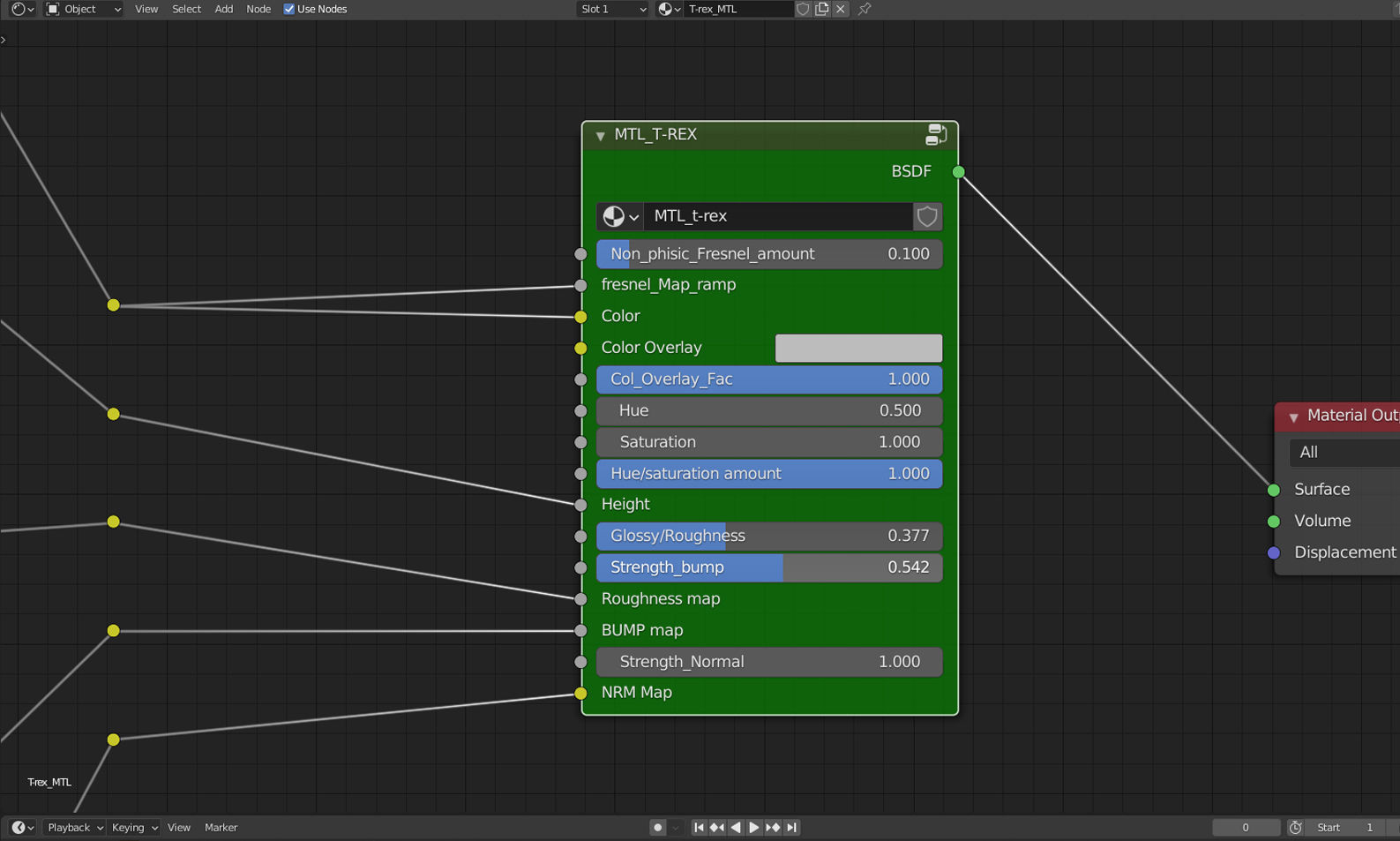Select the reroute node feeding NRM Map
This screenshot has height=841, width=1400.
(113, 740)
